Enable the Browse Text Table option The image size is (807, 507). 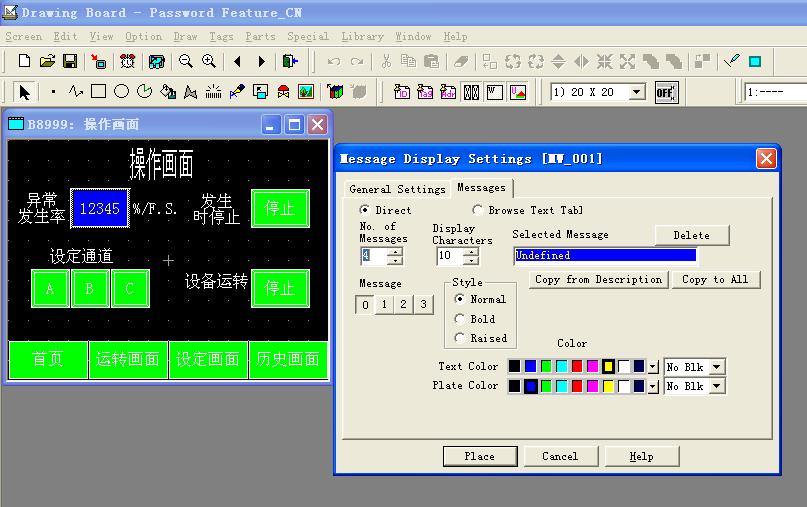[x=478, y=210]
